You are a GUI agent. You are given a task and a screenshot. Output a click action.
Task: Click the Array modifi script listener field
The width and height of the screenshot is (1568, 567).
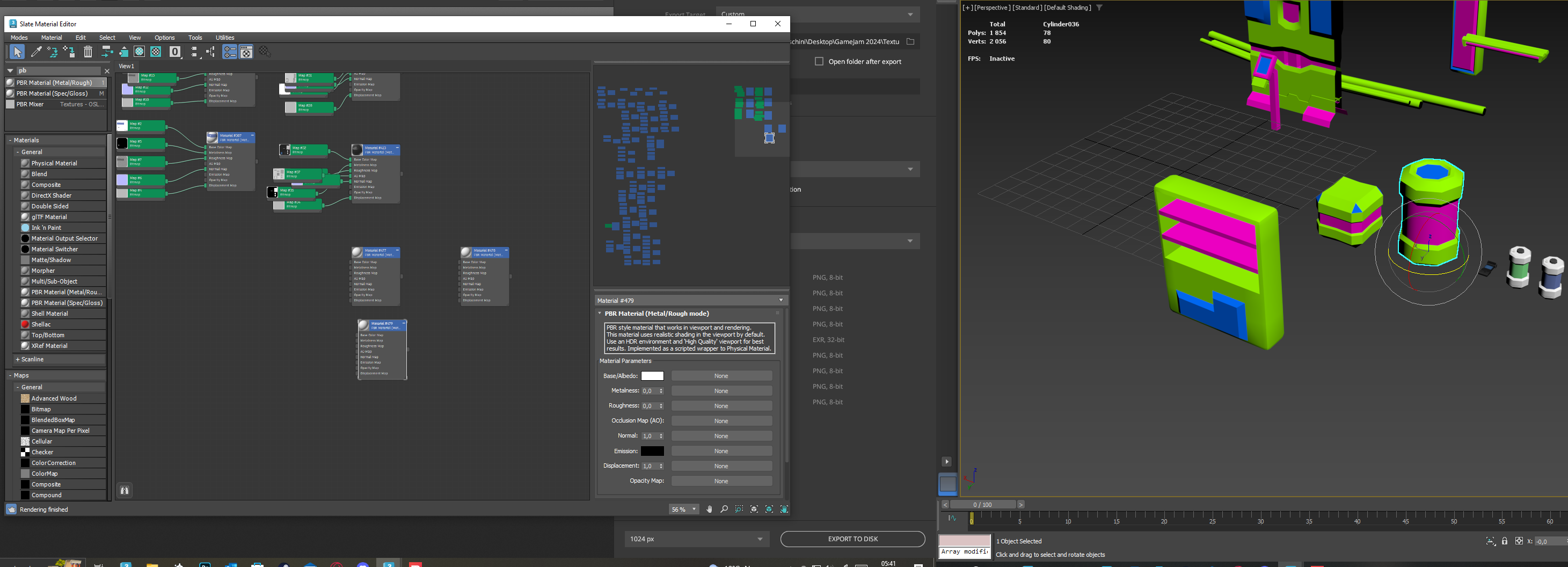[x=964, y=552]
